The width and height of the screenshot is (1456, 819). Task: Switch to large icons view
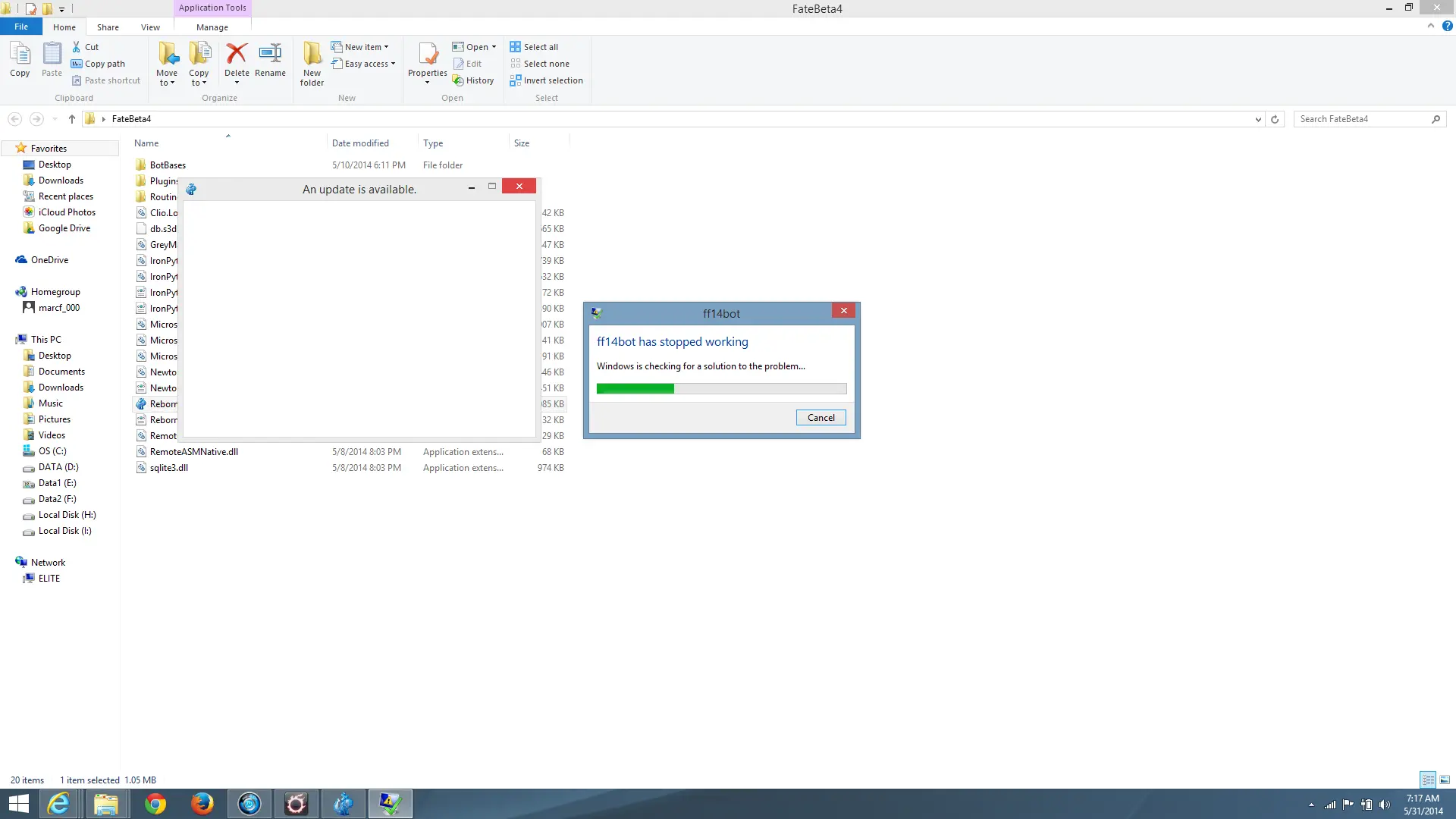click(x=1445, y=780)
